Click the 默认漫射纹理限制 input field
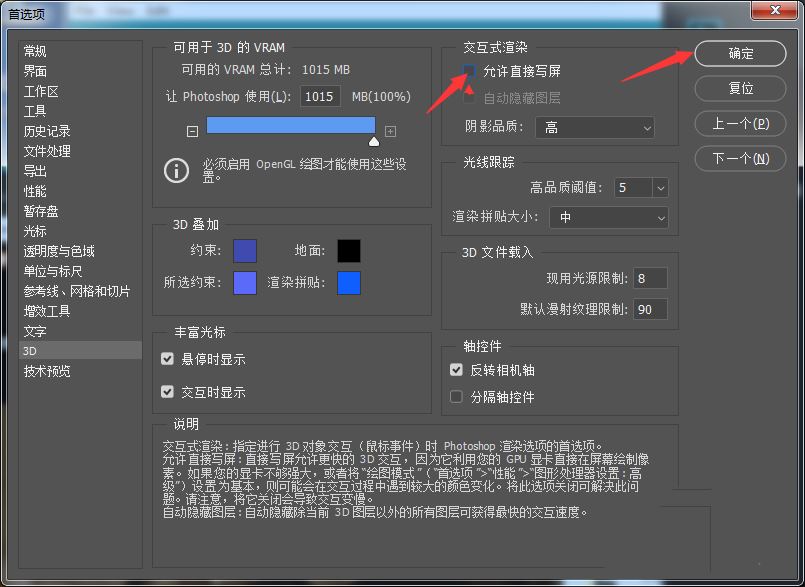 (x=650, y=310)
